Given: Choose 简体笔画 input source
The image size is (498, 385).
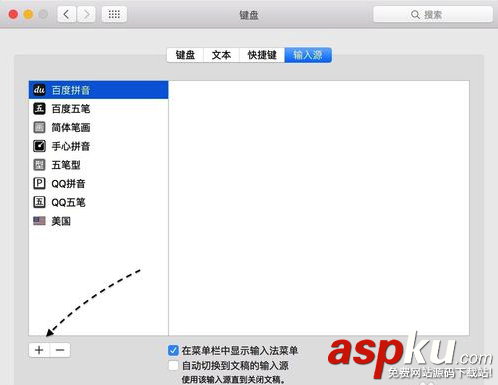Looking at the screenshot, I should 99,127.
